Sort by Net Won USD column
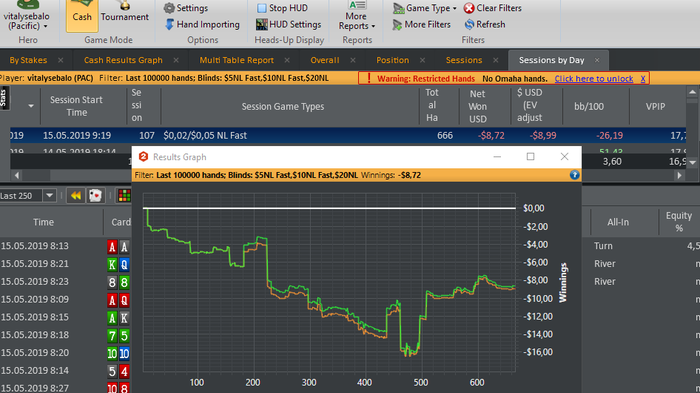 coord(477,106)
